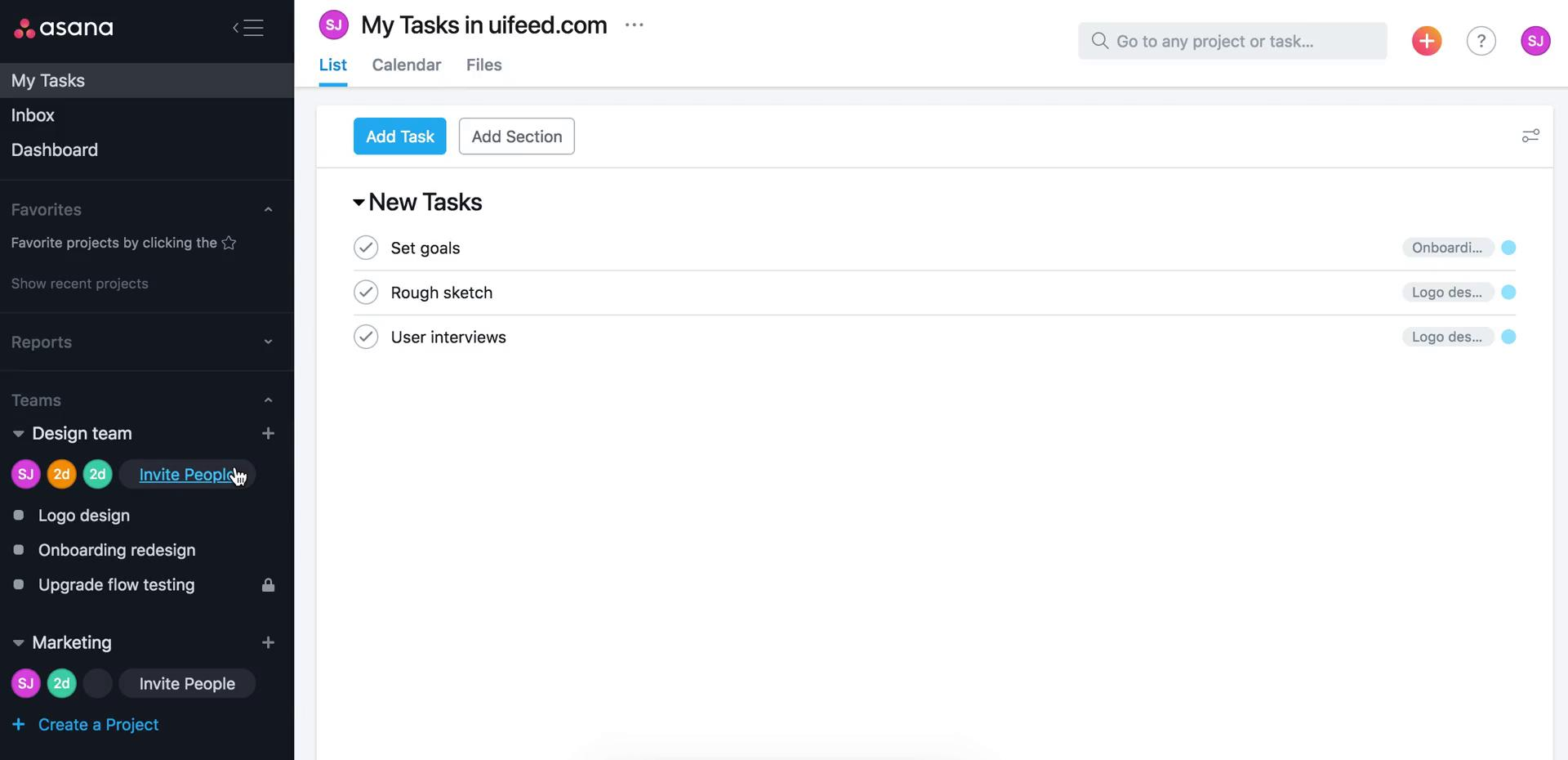The image size is (1568, 760).
Task: Click the Add Task button
Action: point(399,136)
